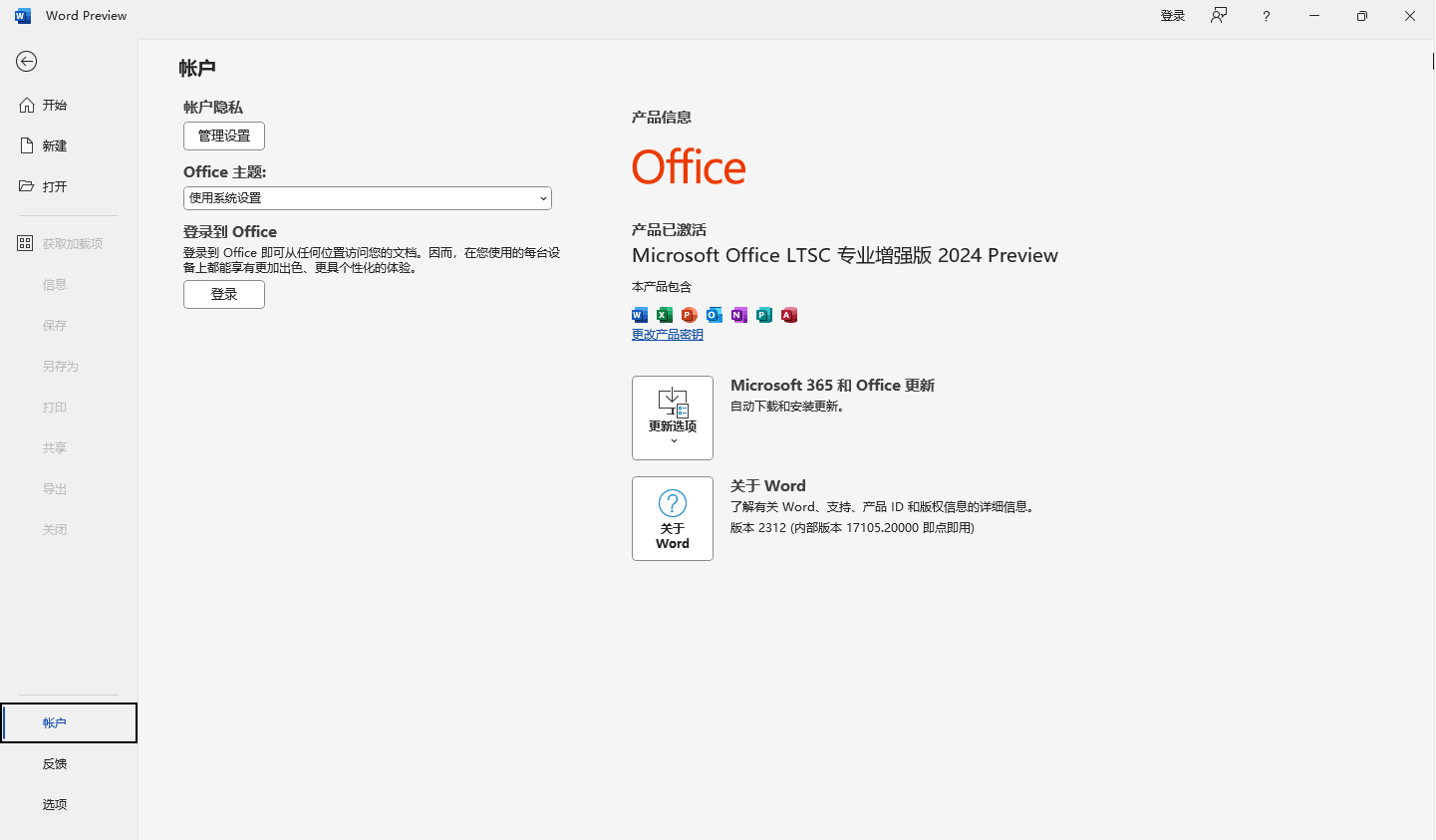1436x840 pixels.
Task: Select 新建 in the sidebar
Action: [x=55, y=145]
